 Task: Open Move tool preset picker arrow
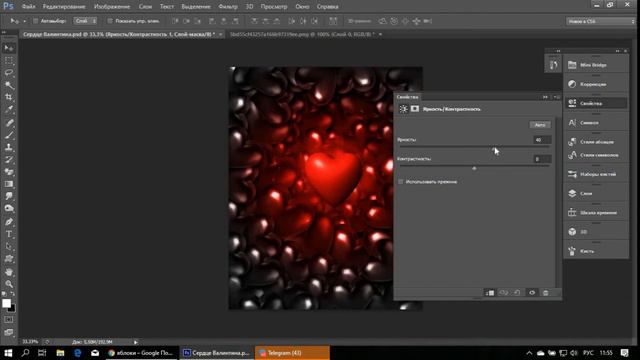click(x=24, y=21)
